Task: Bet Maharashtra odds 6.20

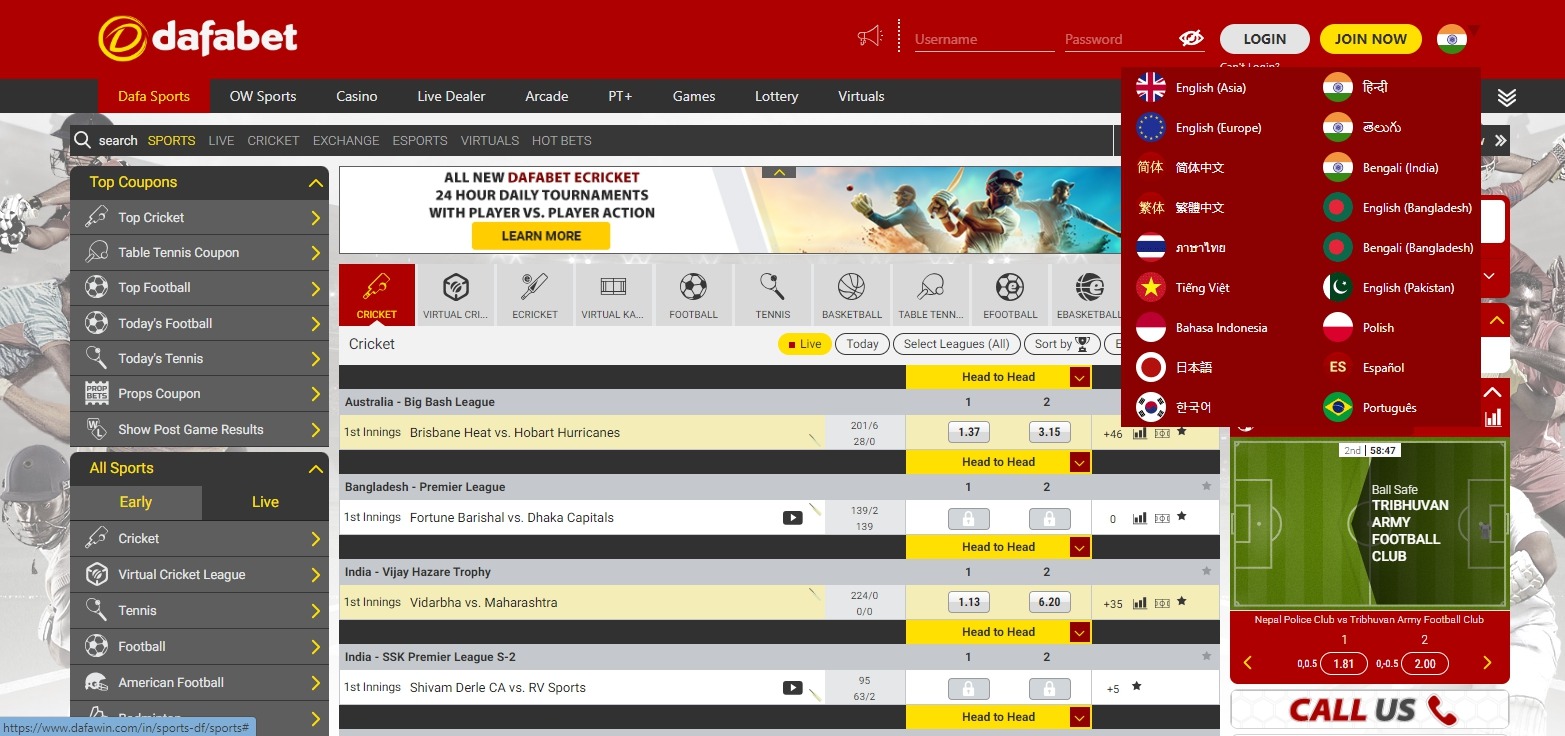Action: [1049, 603]
